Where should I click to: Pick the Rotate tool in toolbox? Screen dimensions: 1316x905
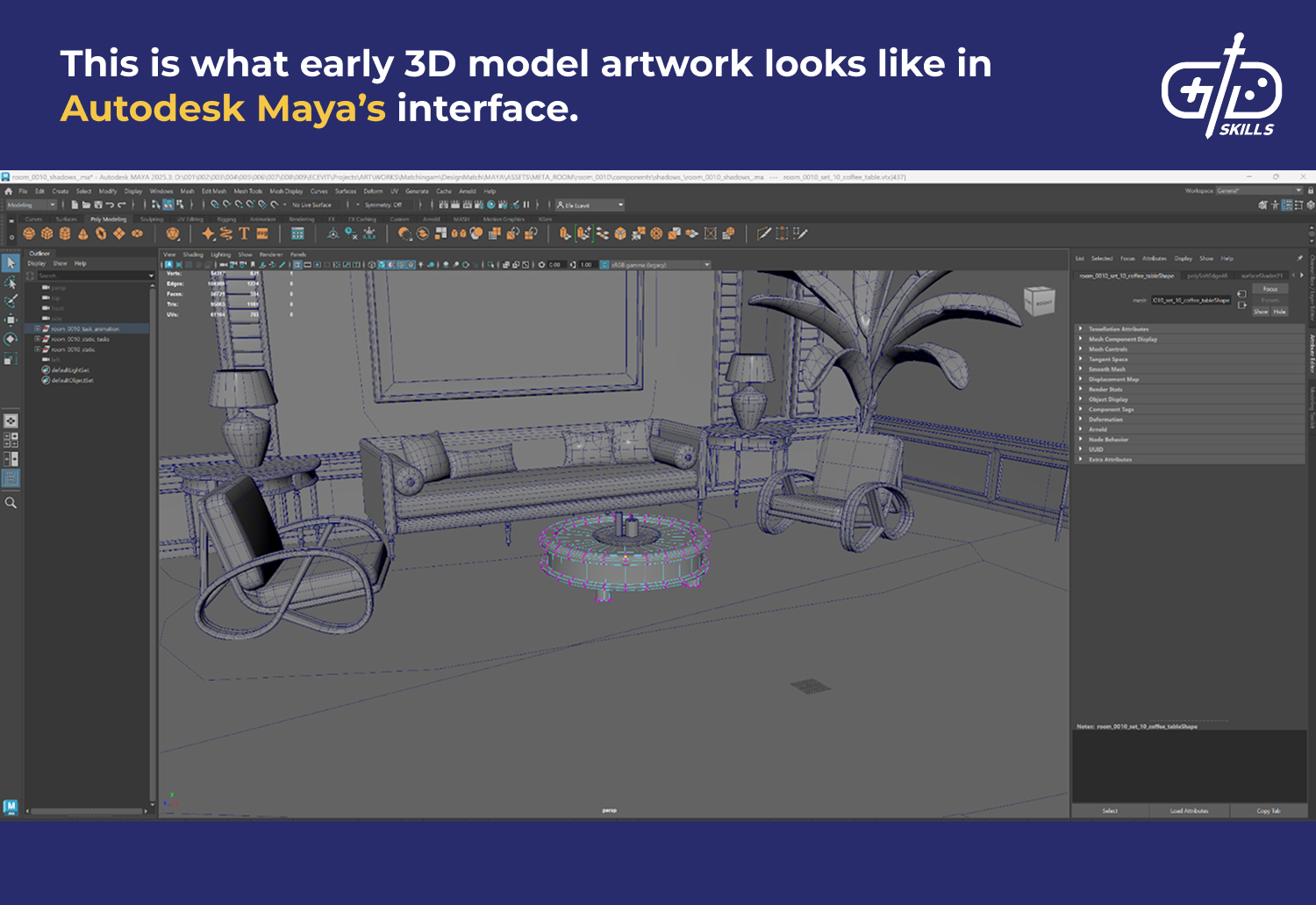click(x=11, y=339)
